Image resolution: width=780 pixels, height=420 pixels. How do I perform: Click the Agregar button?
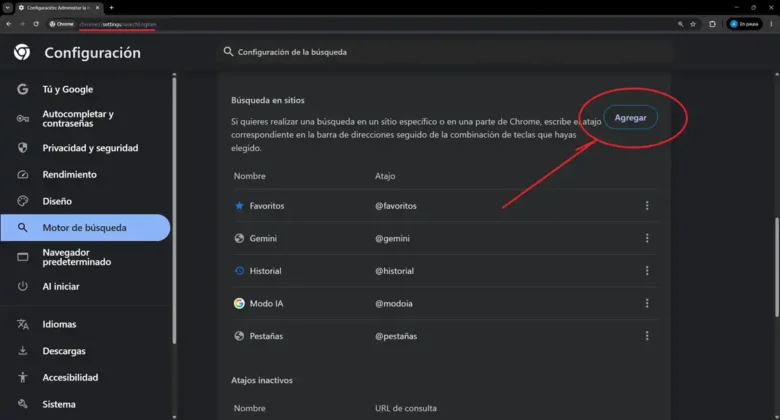(630, 117)
